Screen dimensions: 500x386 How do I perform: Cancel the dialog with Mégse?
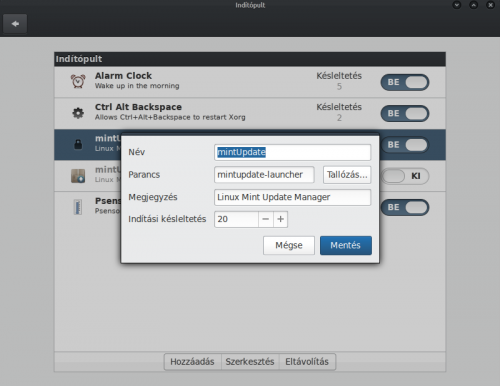(289, 245)
